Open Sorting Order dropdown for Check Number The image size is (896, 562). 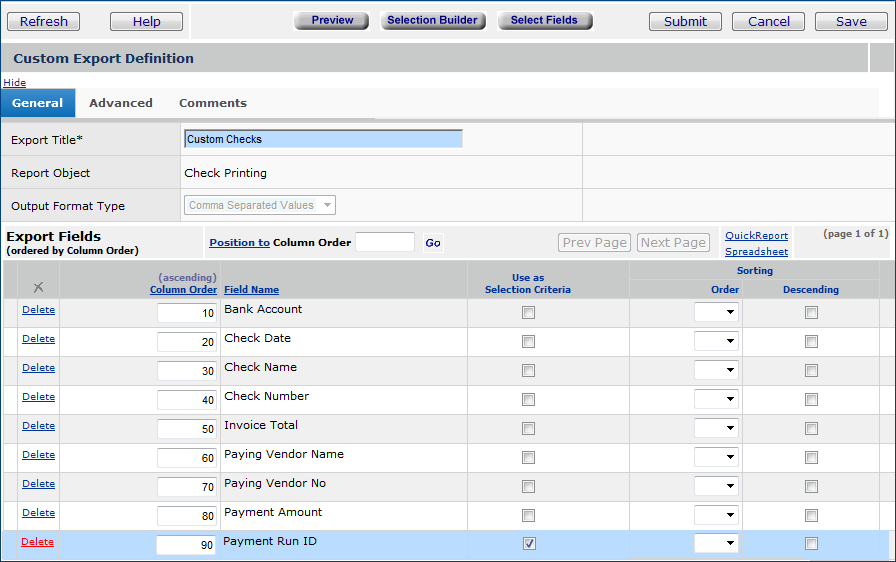716,400
